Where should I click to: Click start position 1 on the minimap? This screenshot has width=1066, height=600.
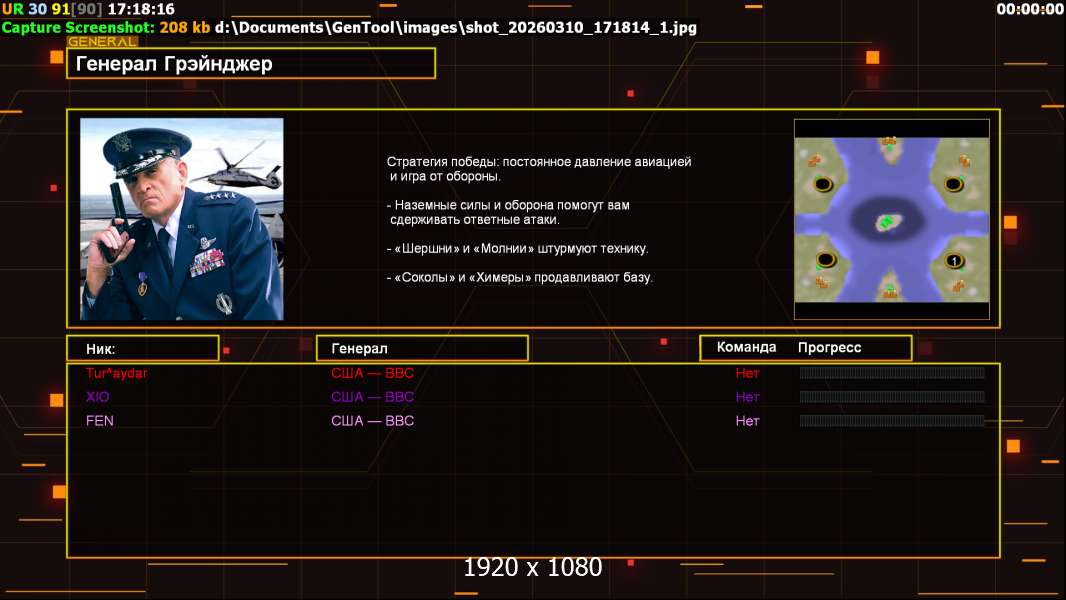tap(953, 261)
